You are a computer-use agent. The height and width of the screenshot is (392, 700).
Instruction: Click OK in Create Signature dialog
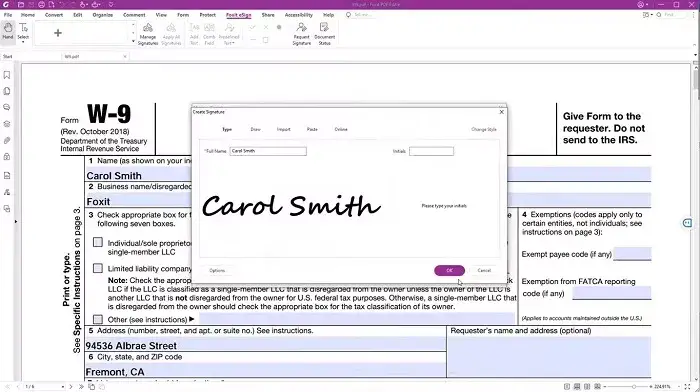click(x=449, y=271)
